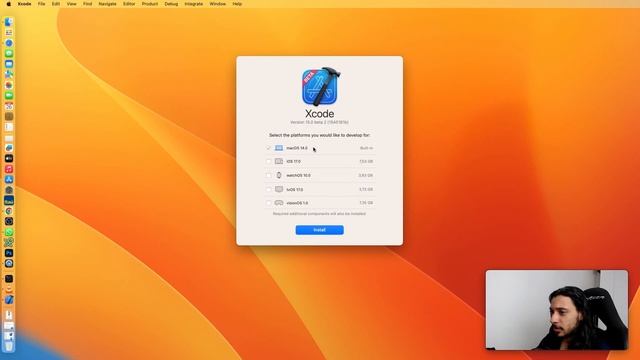Click the webcam video overlay thumbnail
Viewport: 640px width, 360px height.
coord(557,310)
